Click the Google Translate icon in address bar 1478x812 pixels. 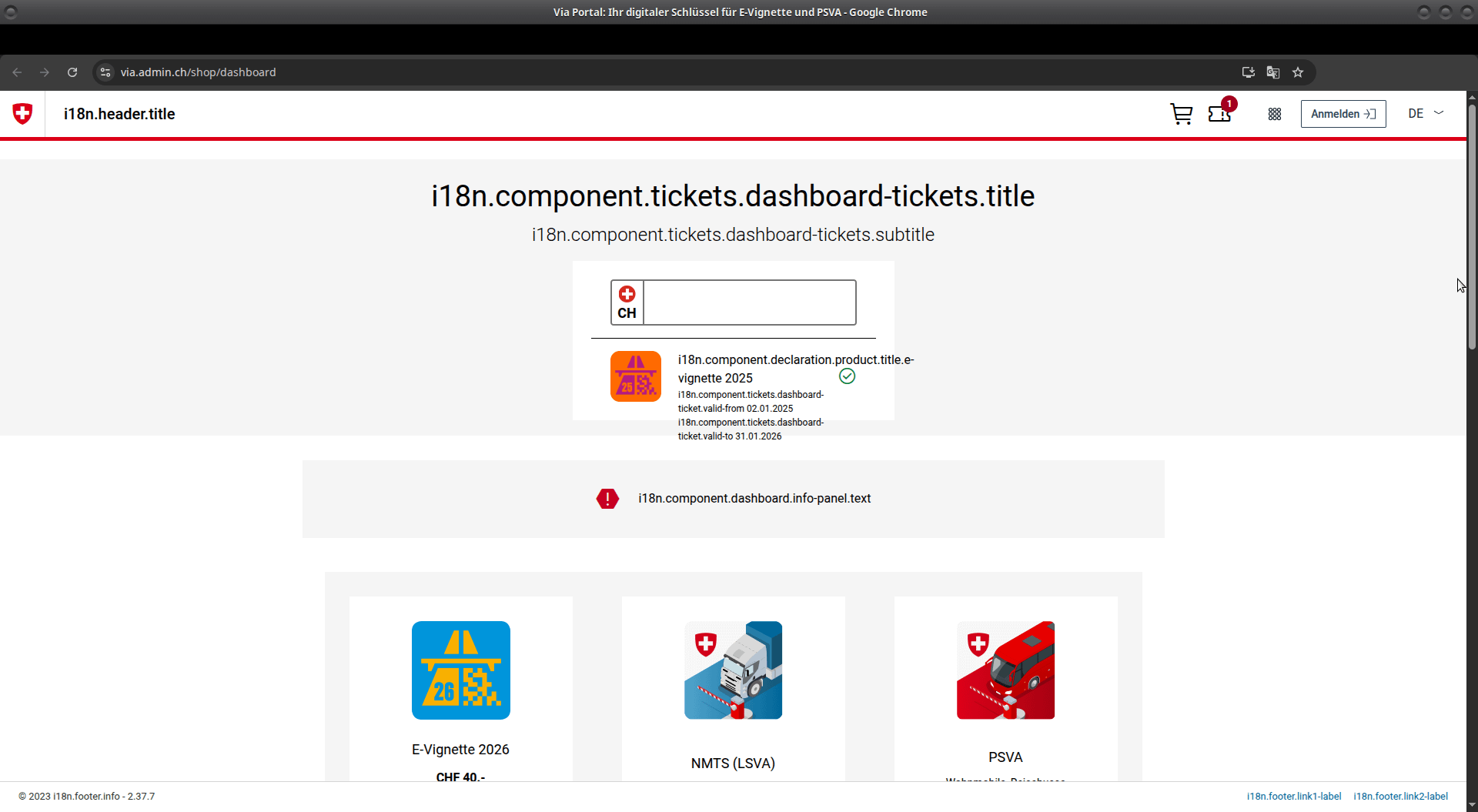click(x=1273, y=72)
